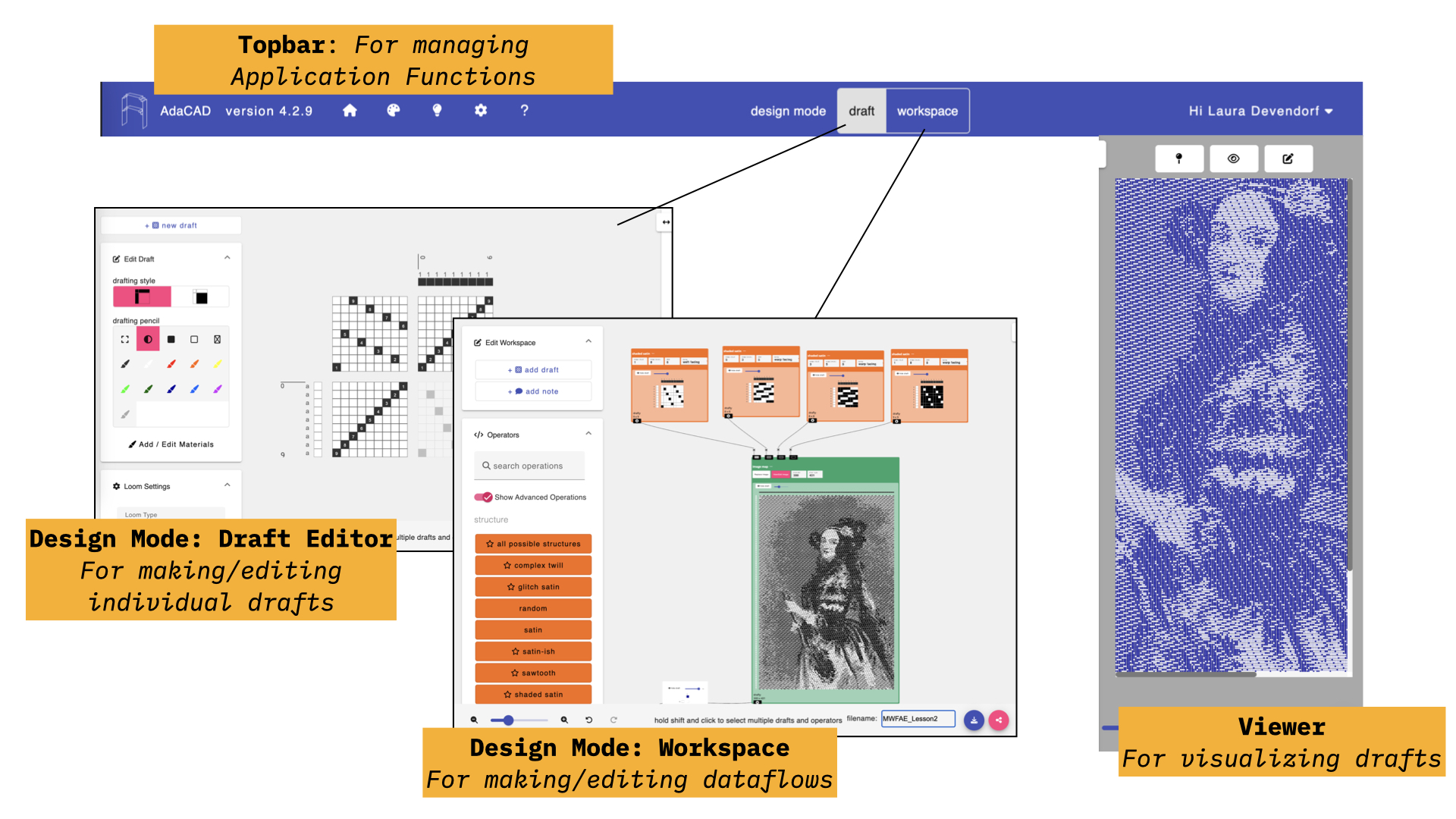Image resolution: width=1456 pixels, height=819 pixels.
Task: Open the settings gear in topbar
Action: pos(481,111)
